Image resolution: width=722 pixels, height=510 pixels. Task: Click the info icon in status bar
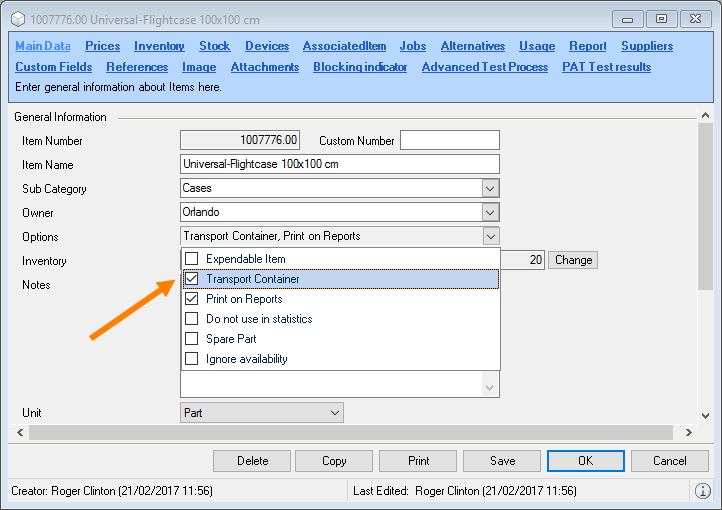703,491
